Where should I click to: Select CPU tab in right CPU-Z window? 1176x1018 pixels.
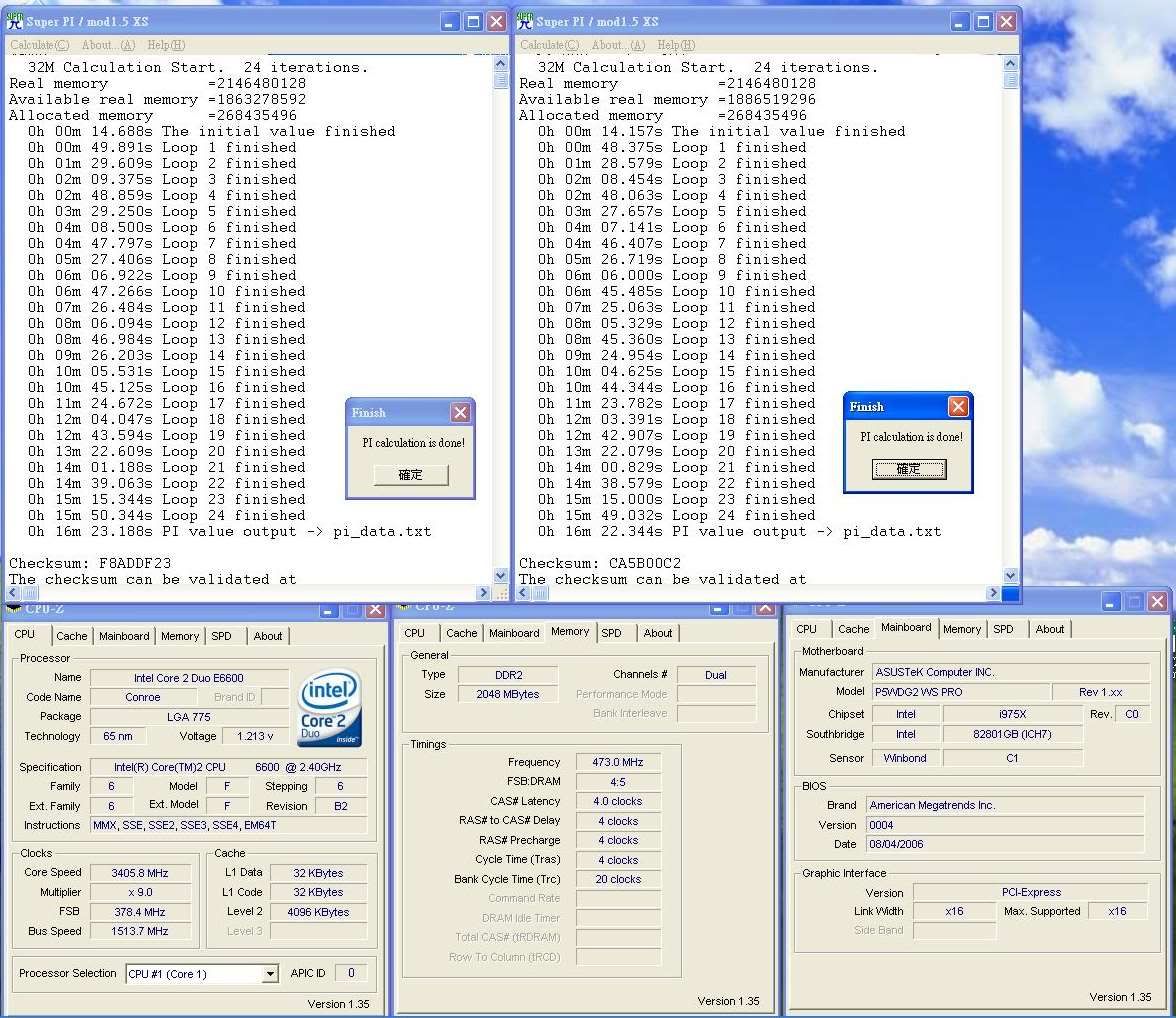click(x=806, y=629)
